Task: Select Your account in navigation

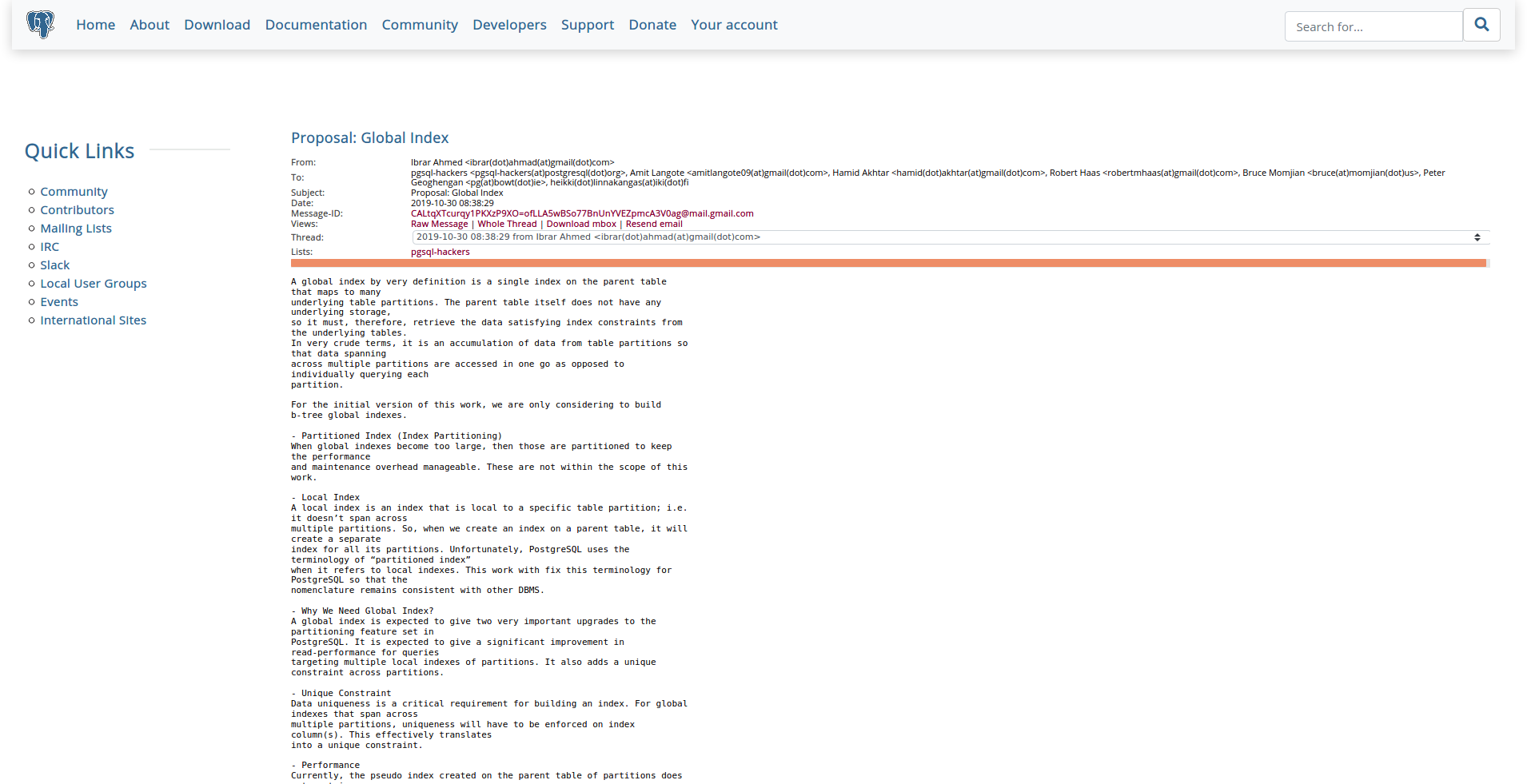Action: [x=734, y=25]
